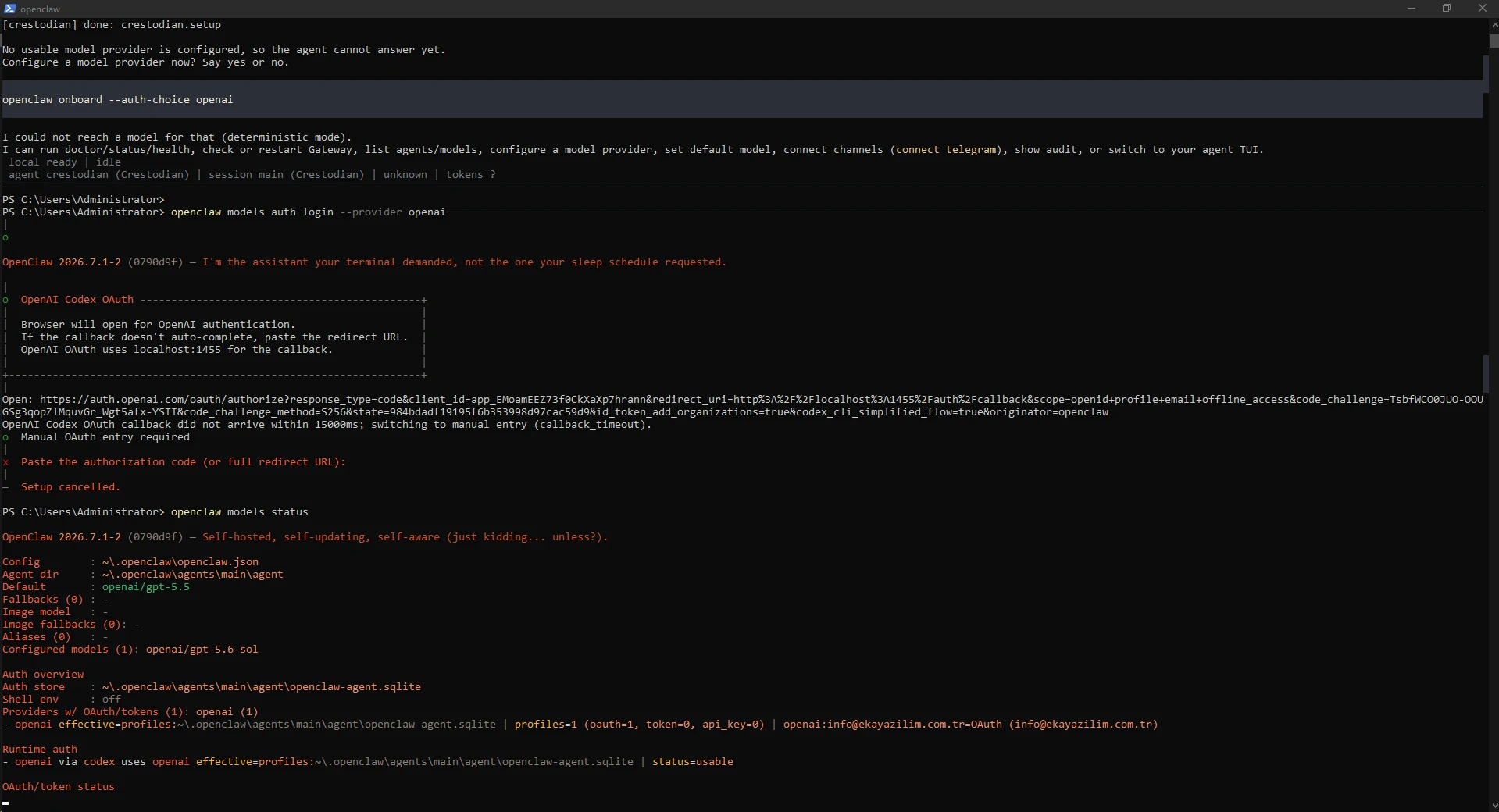
Task: Click configured model 'openai/gpt-5.6-sol'
Action: (x=202, y=650)
